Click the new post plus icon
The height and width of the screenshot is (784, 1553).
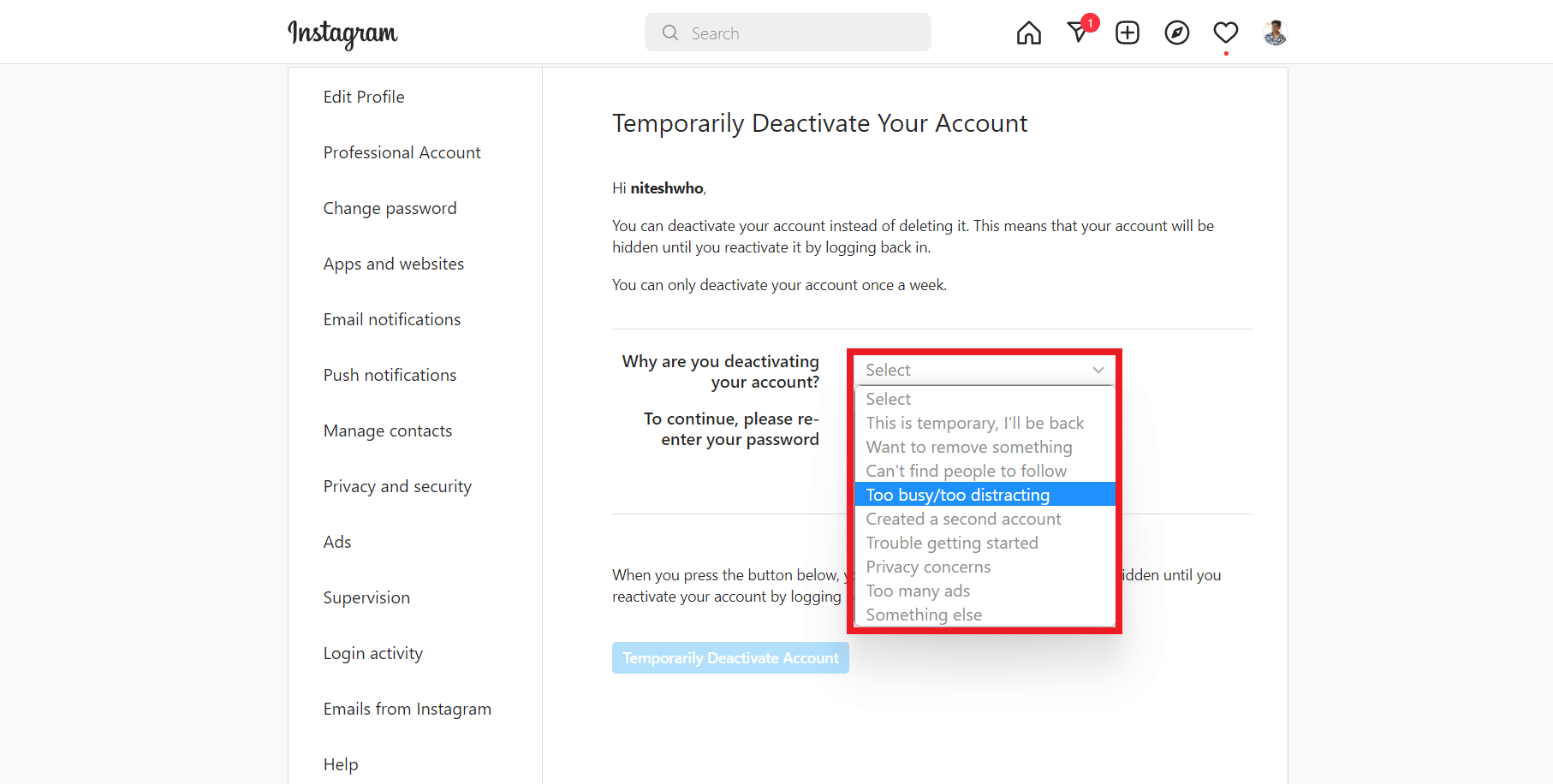(1128, 33)
